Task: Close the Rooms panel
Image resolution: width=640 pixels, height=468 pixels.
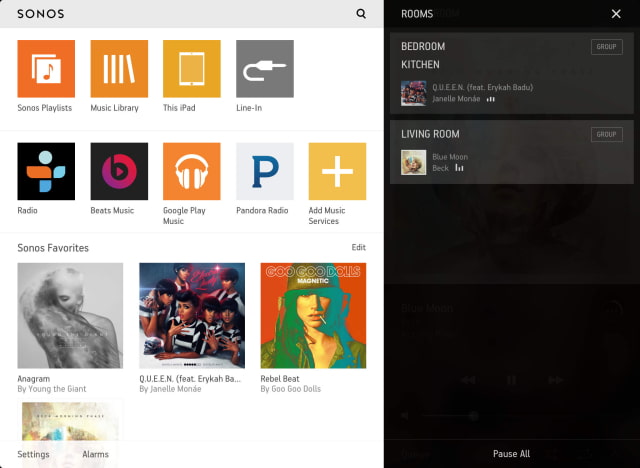Action: pyautogui.click(x=616, y=14)
